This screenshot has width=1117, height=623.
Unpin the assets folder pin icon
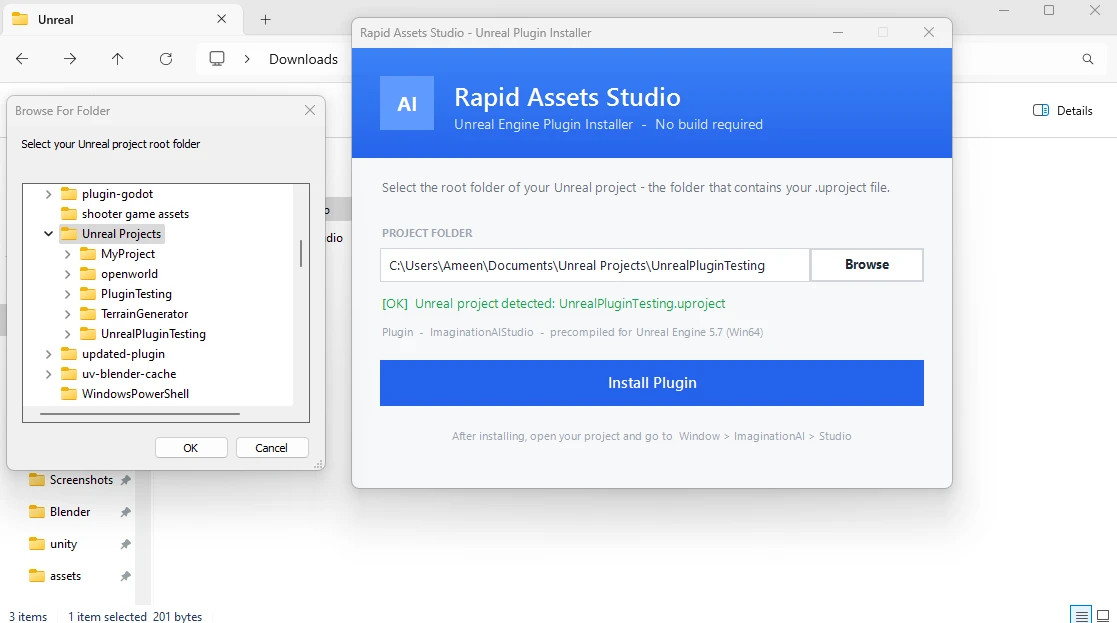pos(125,576)
